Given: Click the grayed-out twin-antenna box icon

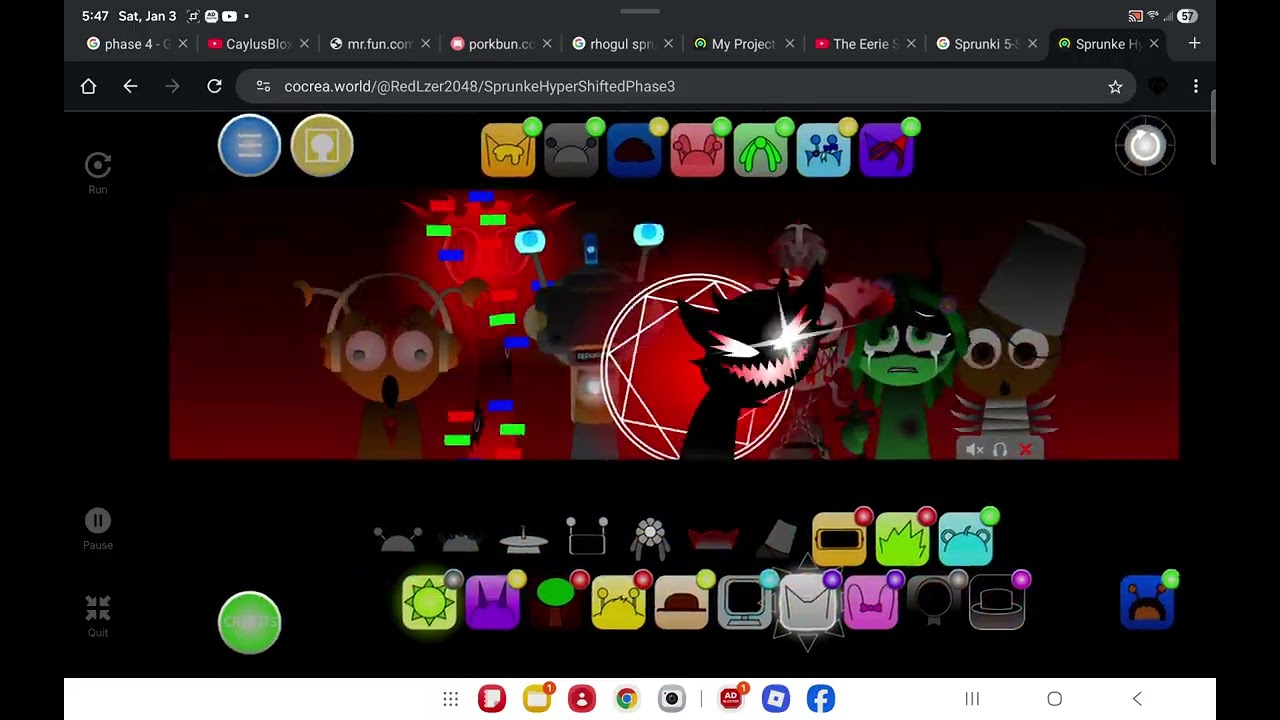Looking at the screenshot, I should 587,537.
